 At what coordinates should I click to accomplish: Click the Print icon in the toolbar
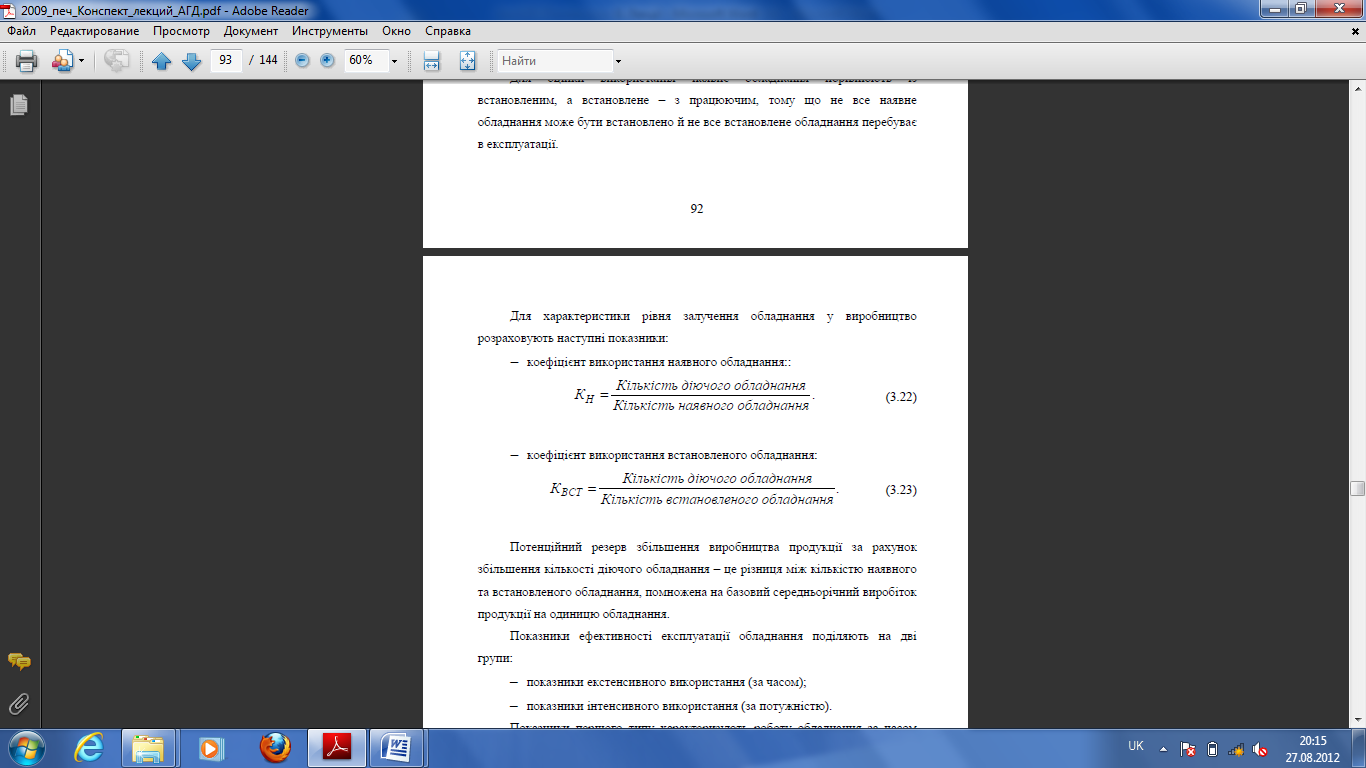(x=26, y=61)
